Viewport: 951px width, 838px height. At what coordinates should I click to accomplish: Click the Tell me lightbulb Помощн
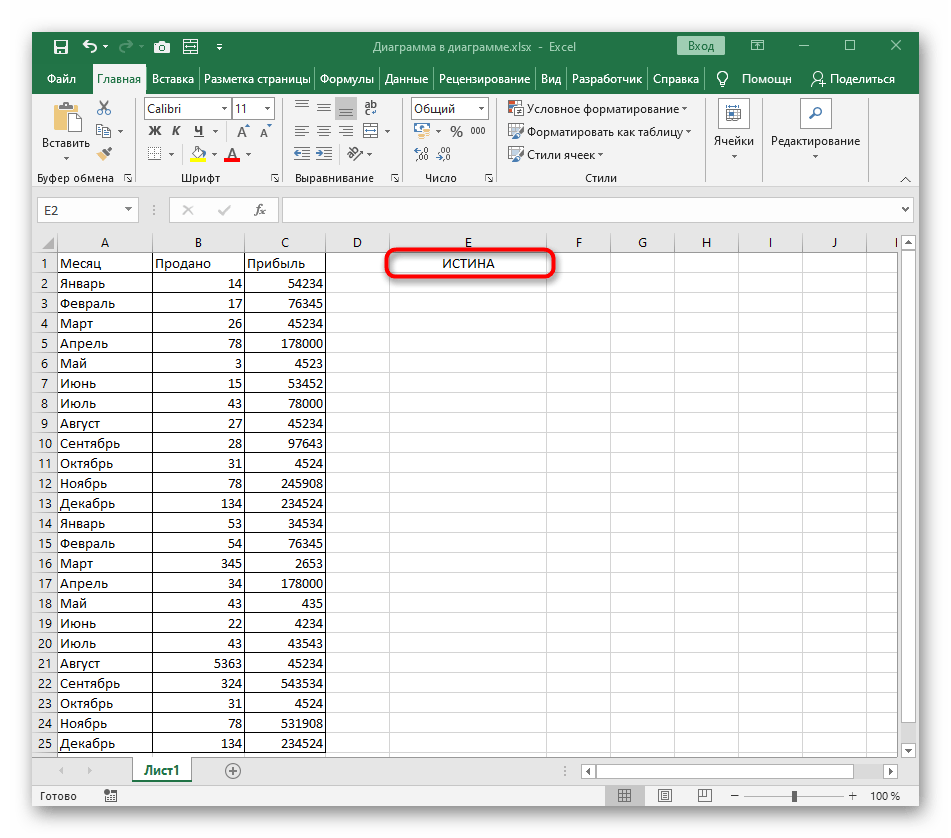point(754,79)
